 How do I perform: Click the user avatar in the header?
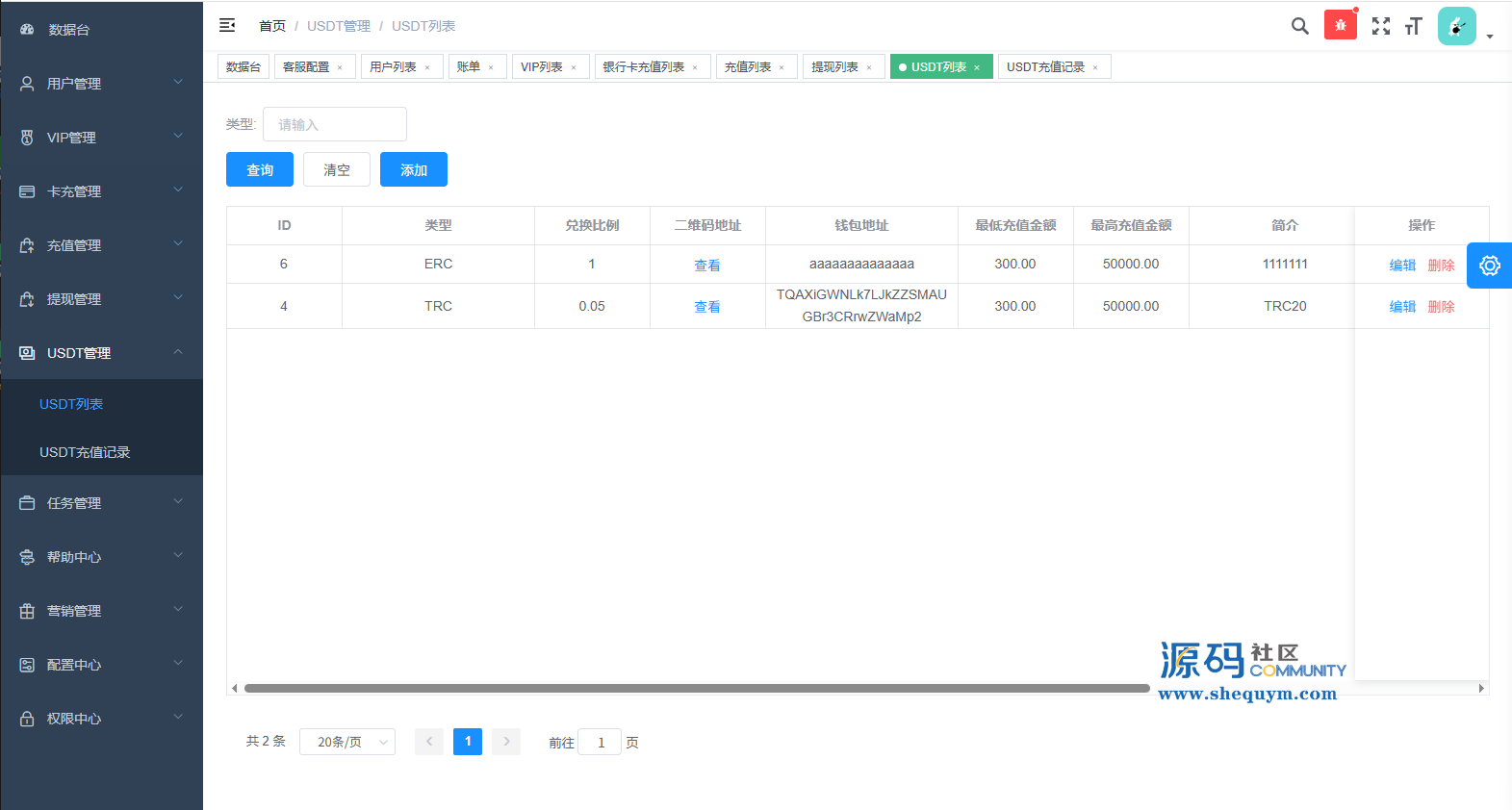pyautogui.click(x=1456, y=26)
